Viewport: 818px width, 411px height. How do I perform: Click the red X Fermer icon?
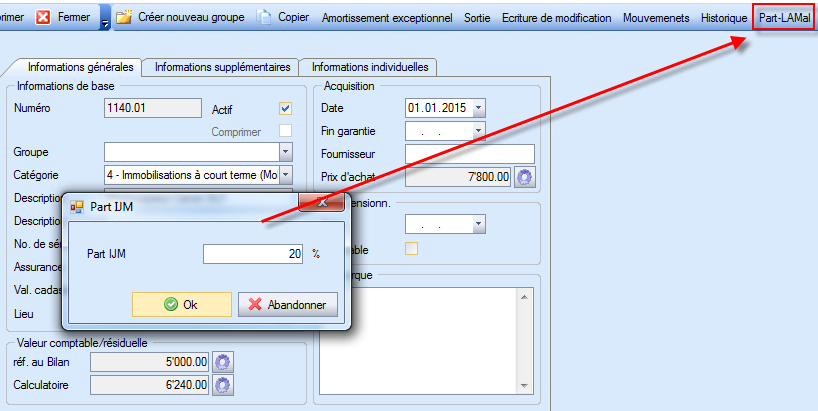coord(43,17)
